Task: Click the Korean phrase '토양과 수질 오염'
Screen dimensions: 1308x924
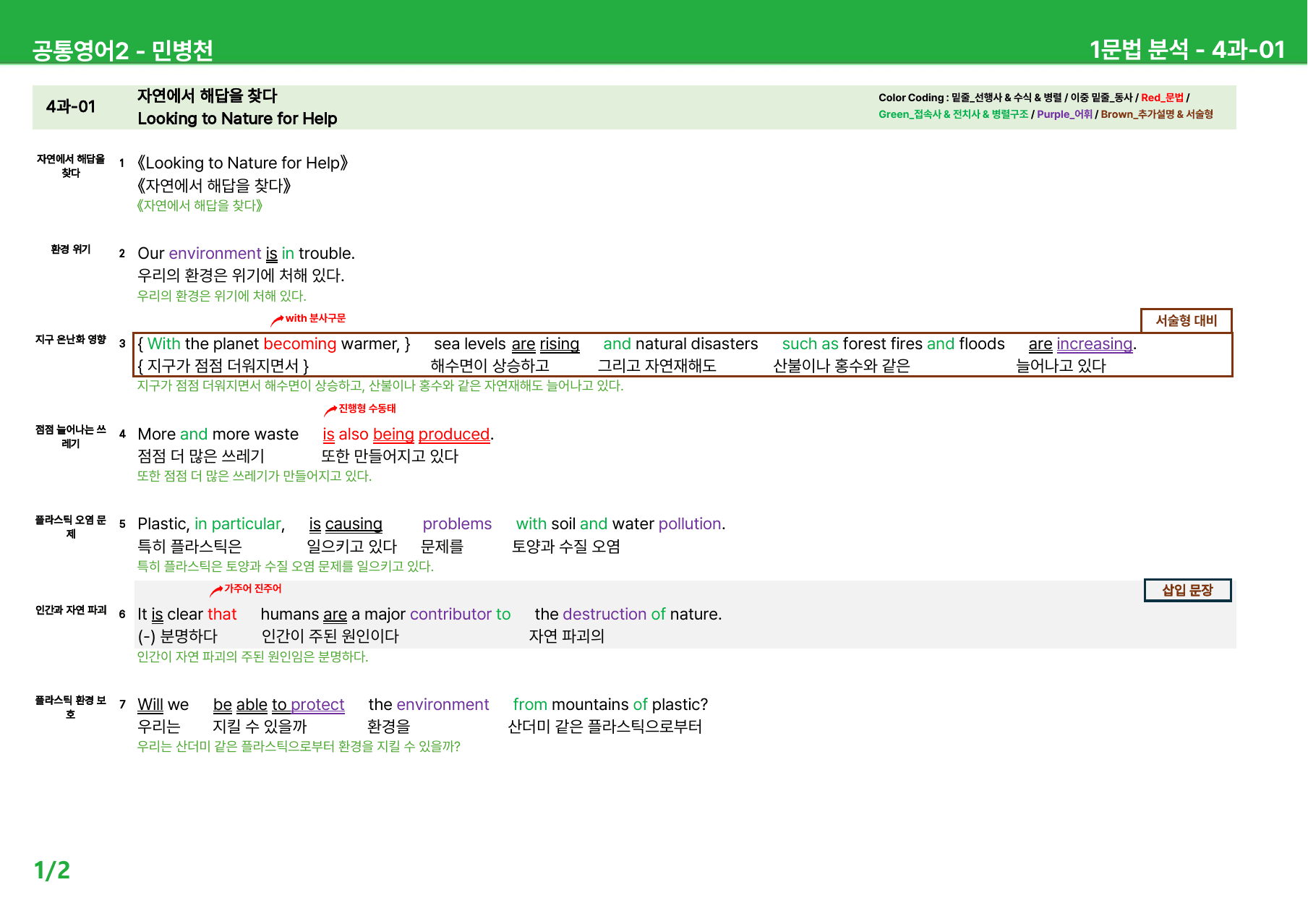Action: pos(566,547)
